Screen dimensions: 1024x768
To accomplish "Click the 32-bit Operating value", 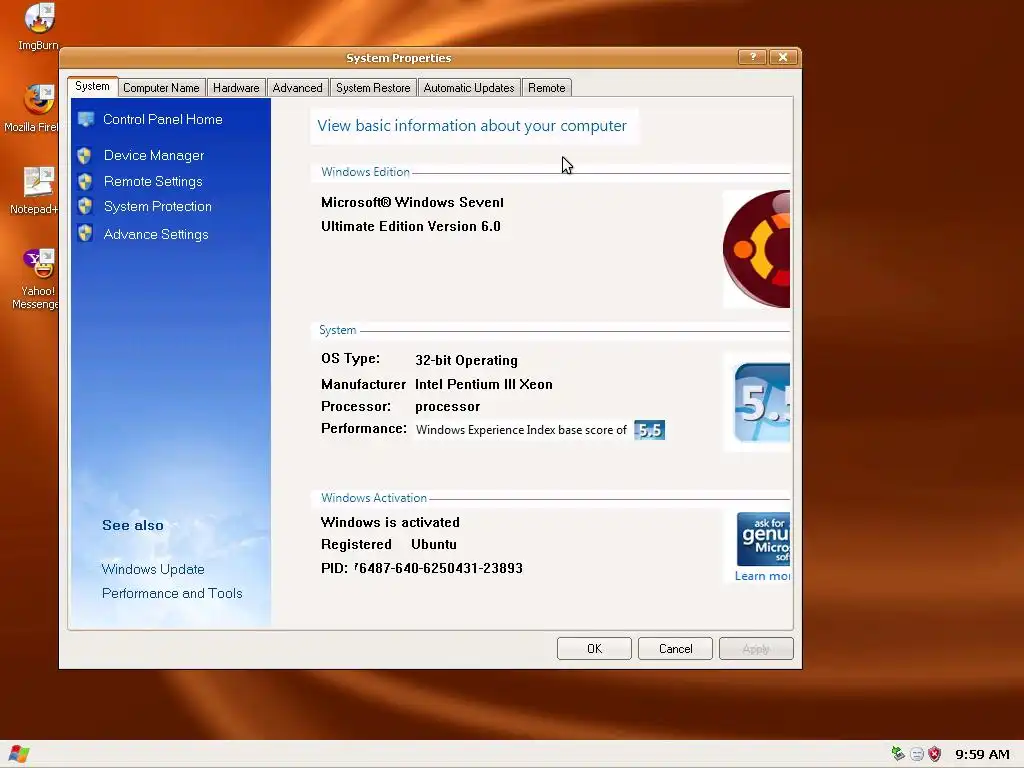I will pos(466,360).
